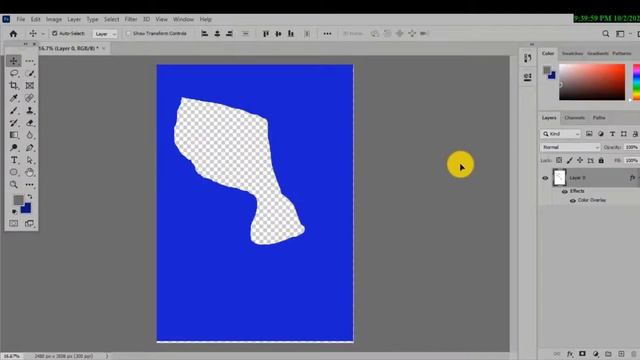Open the History panel icon
The width and height of the screenshot is (640, 360).
click(x=528, y=58)
